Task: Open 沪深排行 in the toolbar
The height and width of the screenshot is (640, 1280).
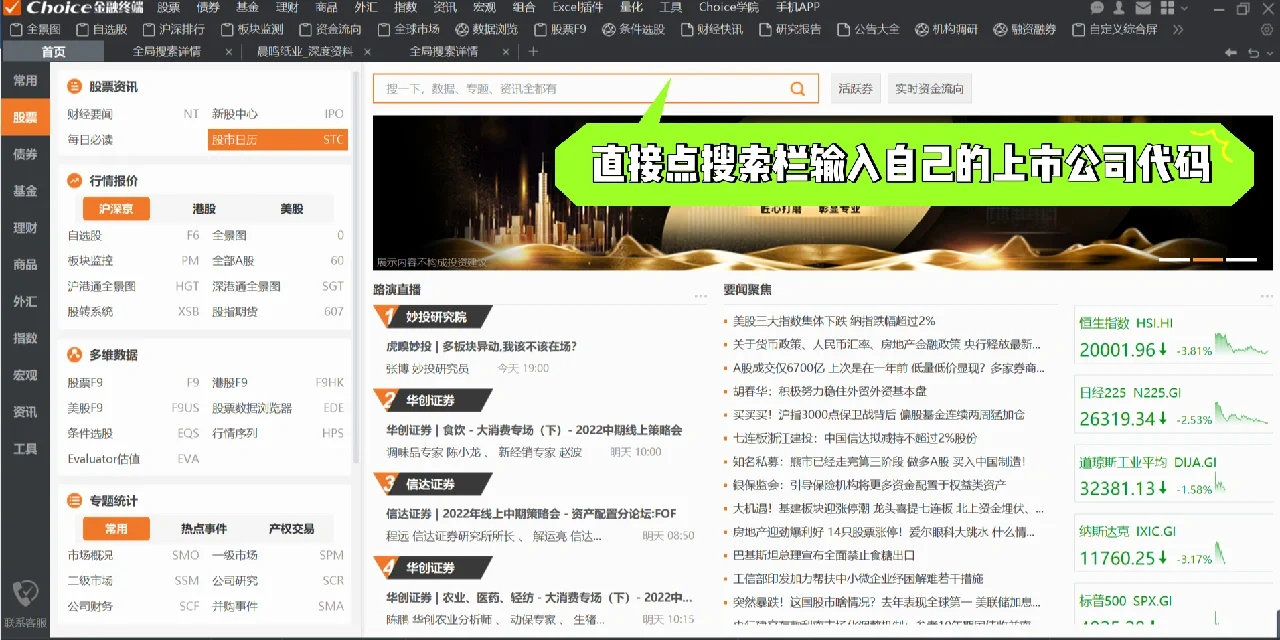Action: point(174,29)
